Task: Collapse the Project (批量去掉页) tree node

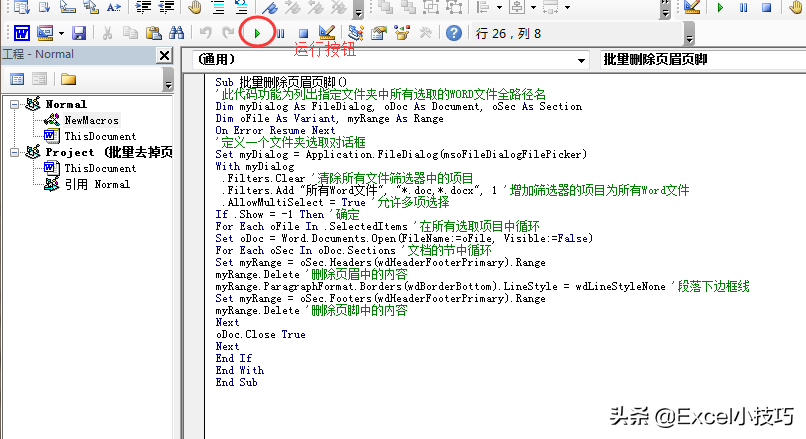Action: point(13,152)
